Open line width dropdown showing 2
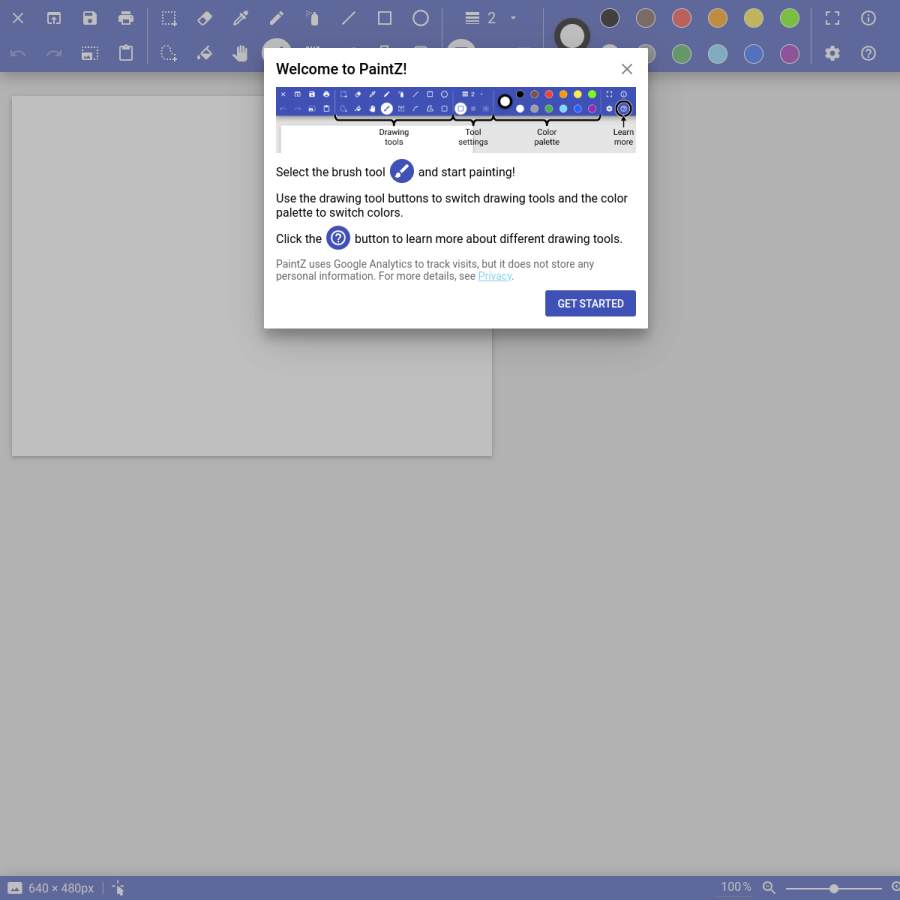Image resolution: width=900 pixels, height=900 pixels. [491, 18]
